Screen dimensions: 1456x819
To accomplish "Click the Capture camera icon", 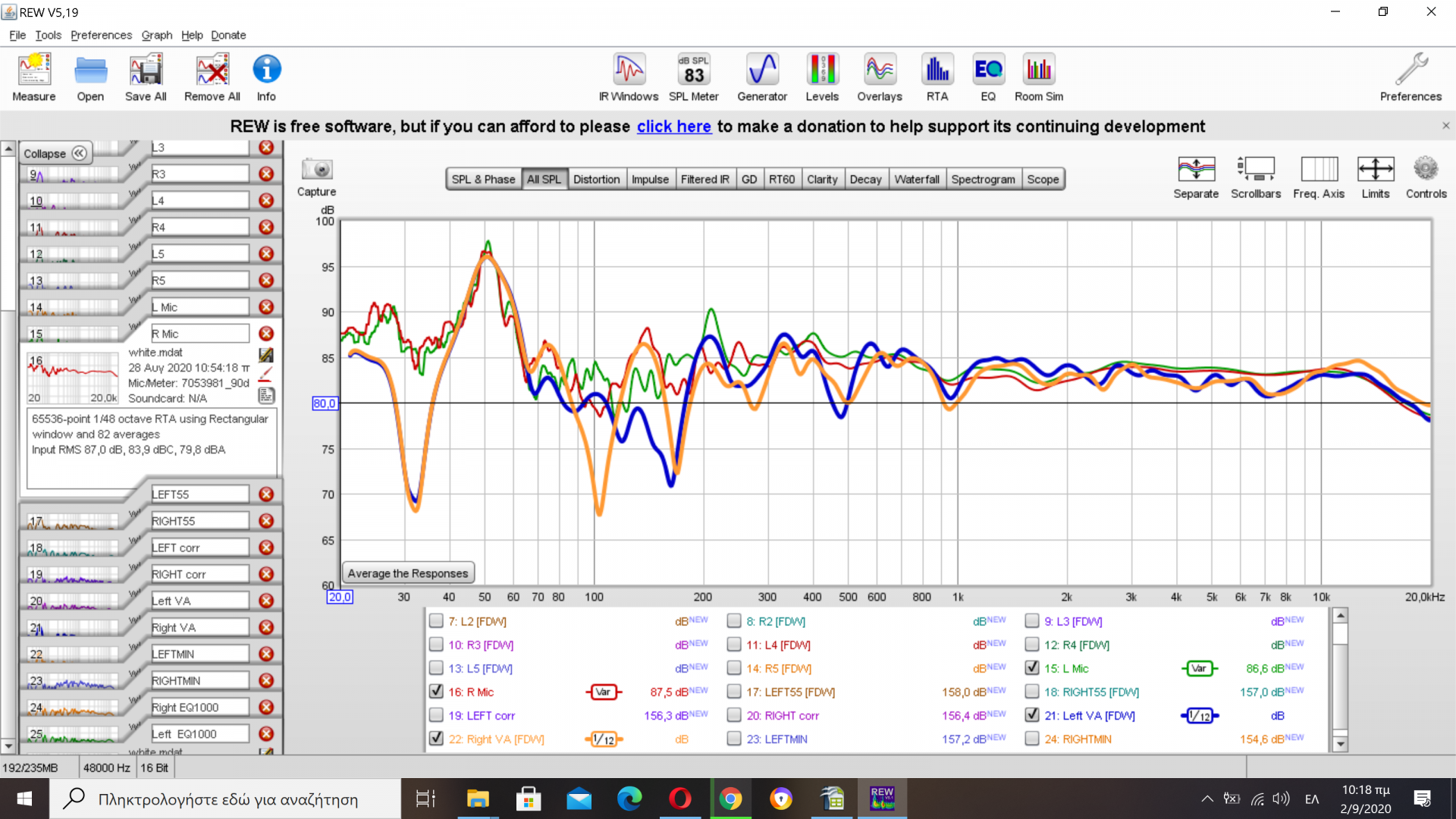I will [x=316, y=170].
